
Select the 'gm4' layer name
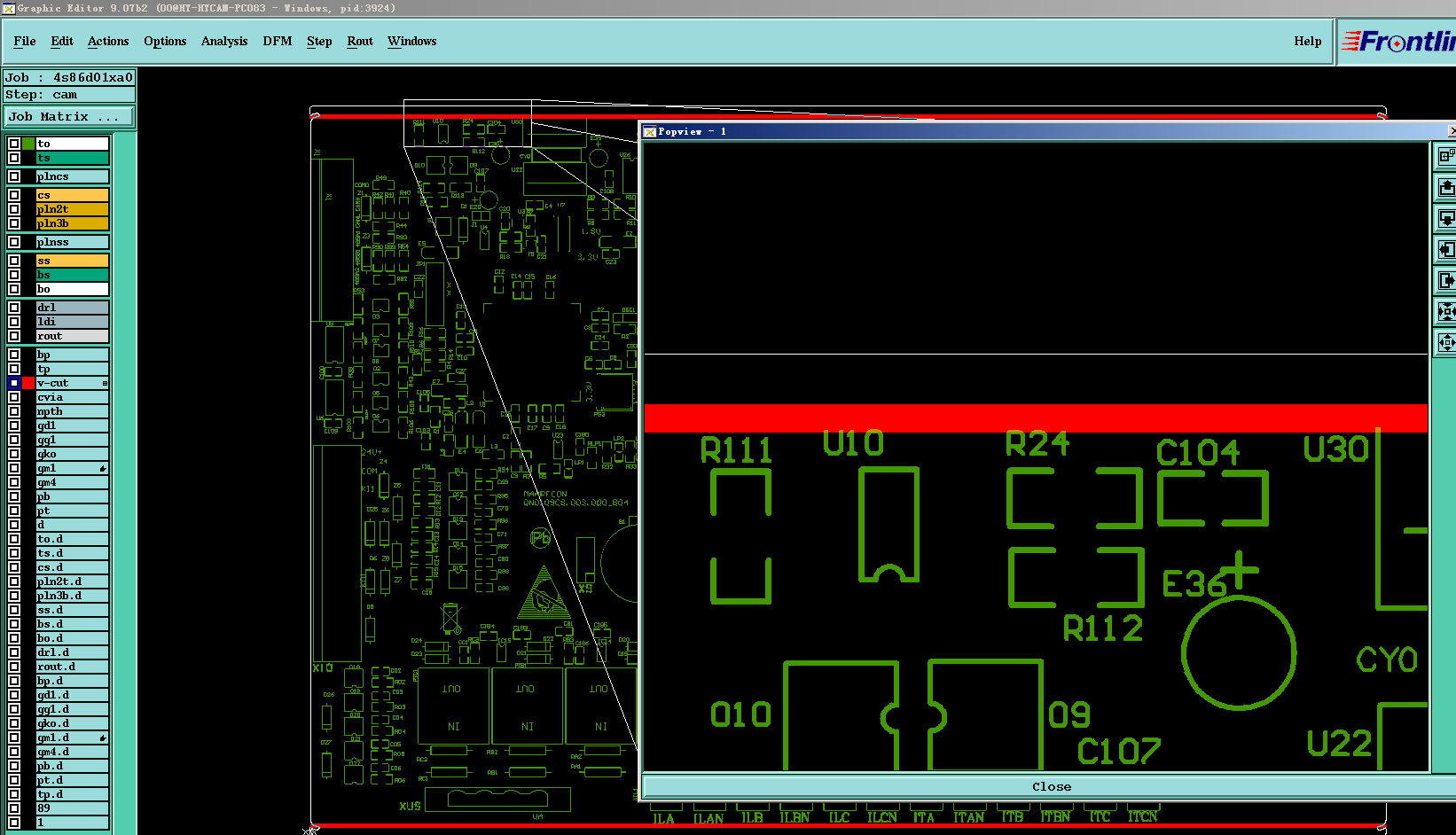(x=72, y=482)
